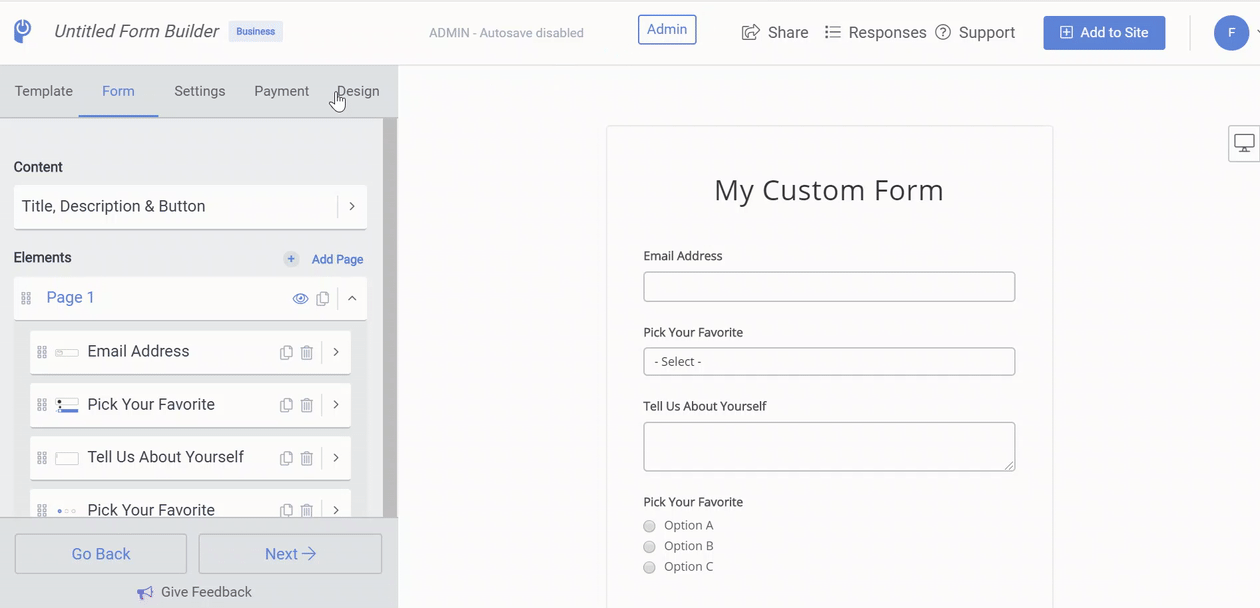Collapse the Page 1 elements list
The height and width of the screenshot is (608, 1260).
click(x=352, y=299)
